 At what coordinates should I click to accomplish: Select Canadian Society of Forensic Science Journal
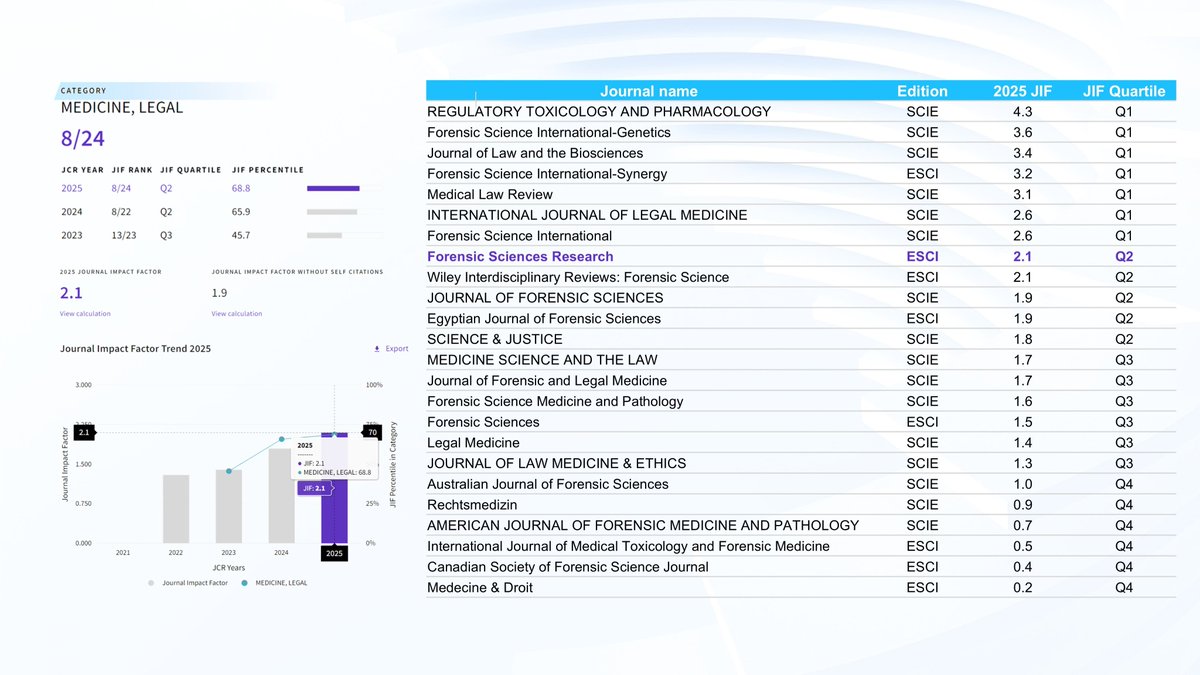click(802, 566)
